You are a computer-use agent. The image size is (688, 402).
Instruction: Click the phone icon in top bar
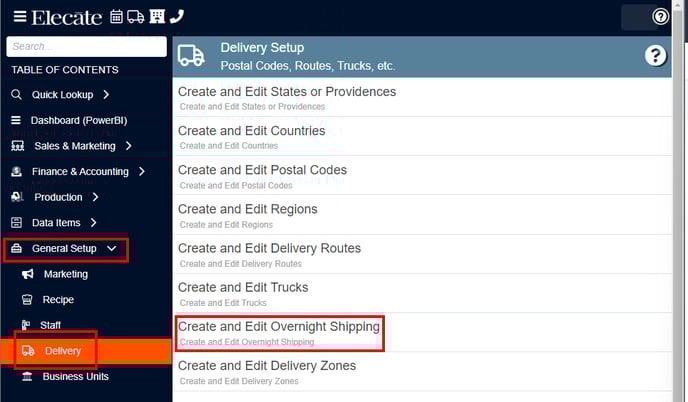(x=177, y=16)
